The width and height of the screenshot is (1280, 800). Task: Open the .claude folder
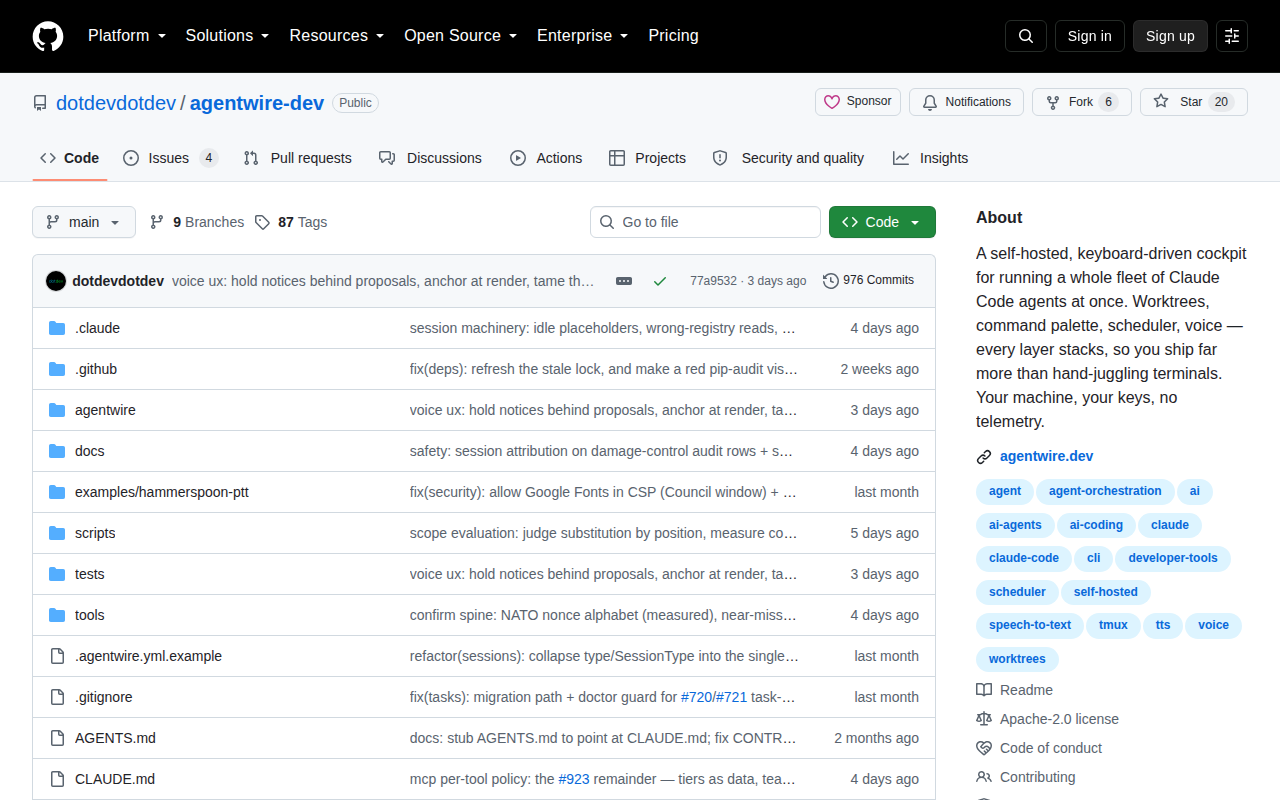(x=97, y=328)
